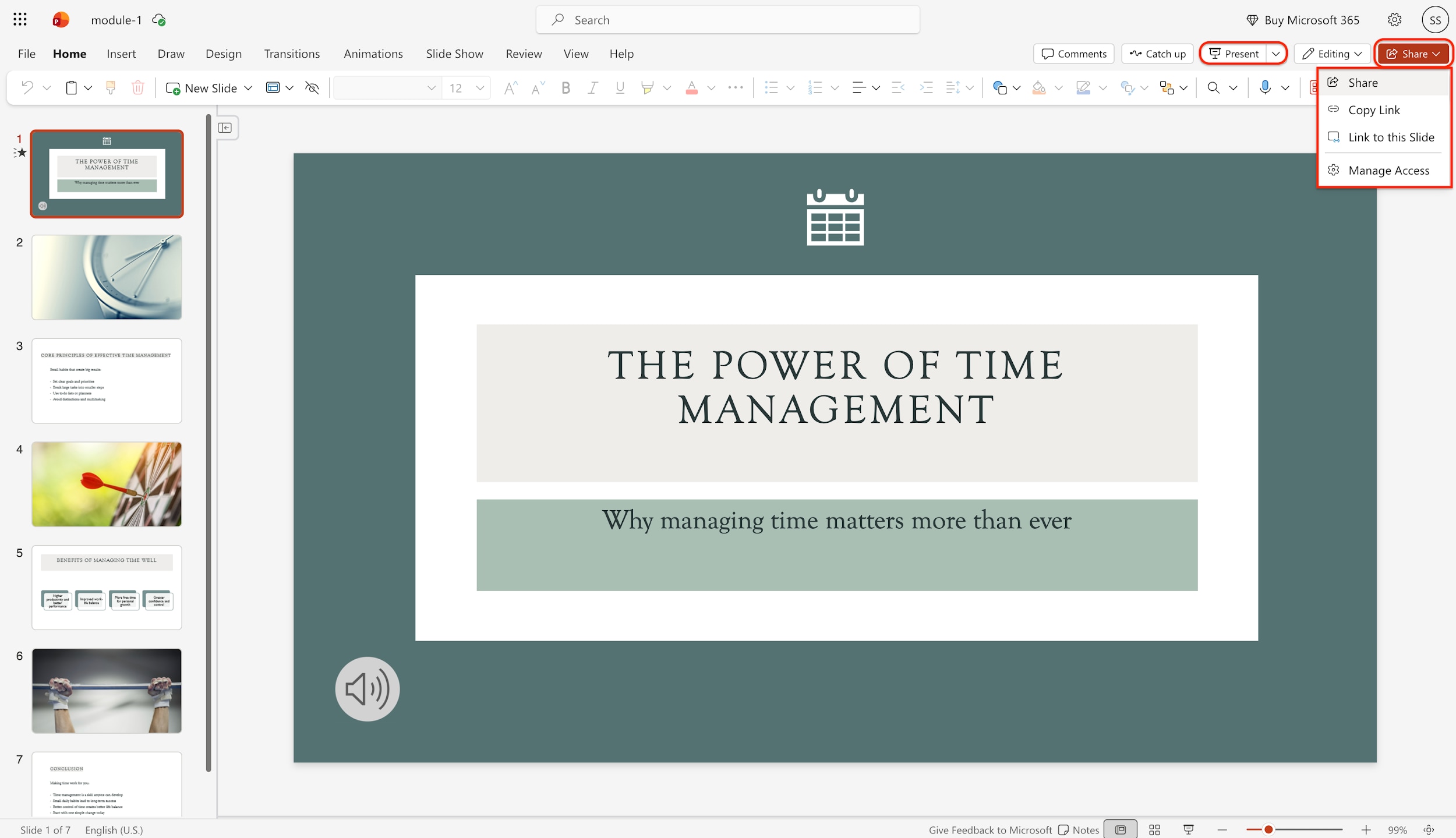Image resolution: width=1456 pixels, height=838 pixels.
Task: Expand the New Slide dropdown
Action: tap(248, 87)
